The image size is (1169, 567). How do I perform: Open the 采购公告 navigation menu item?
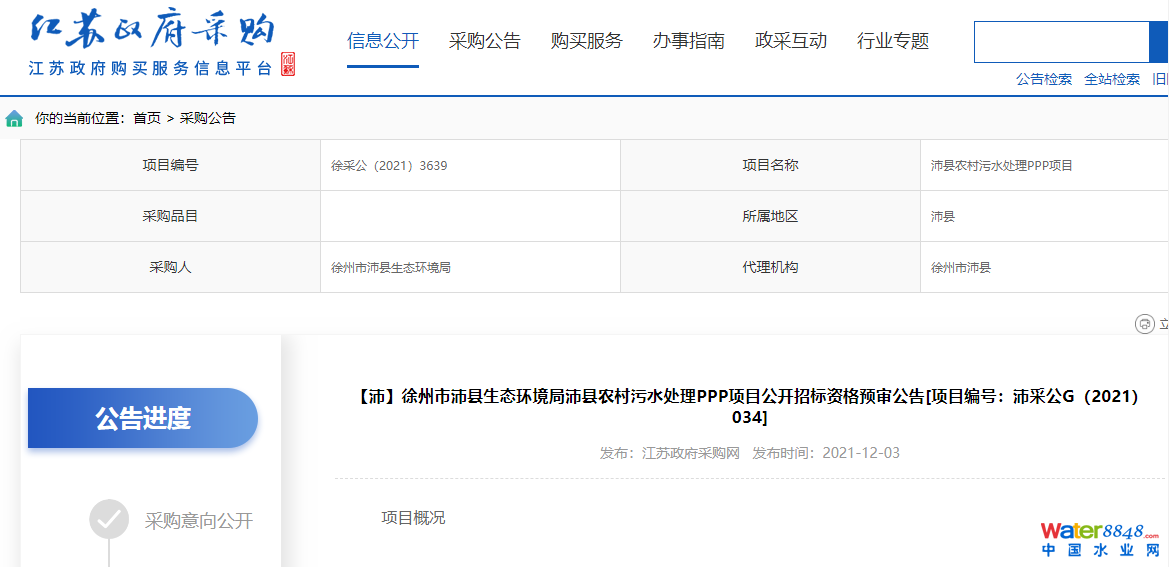click(485, 41)
